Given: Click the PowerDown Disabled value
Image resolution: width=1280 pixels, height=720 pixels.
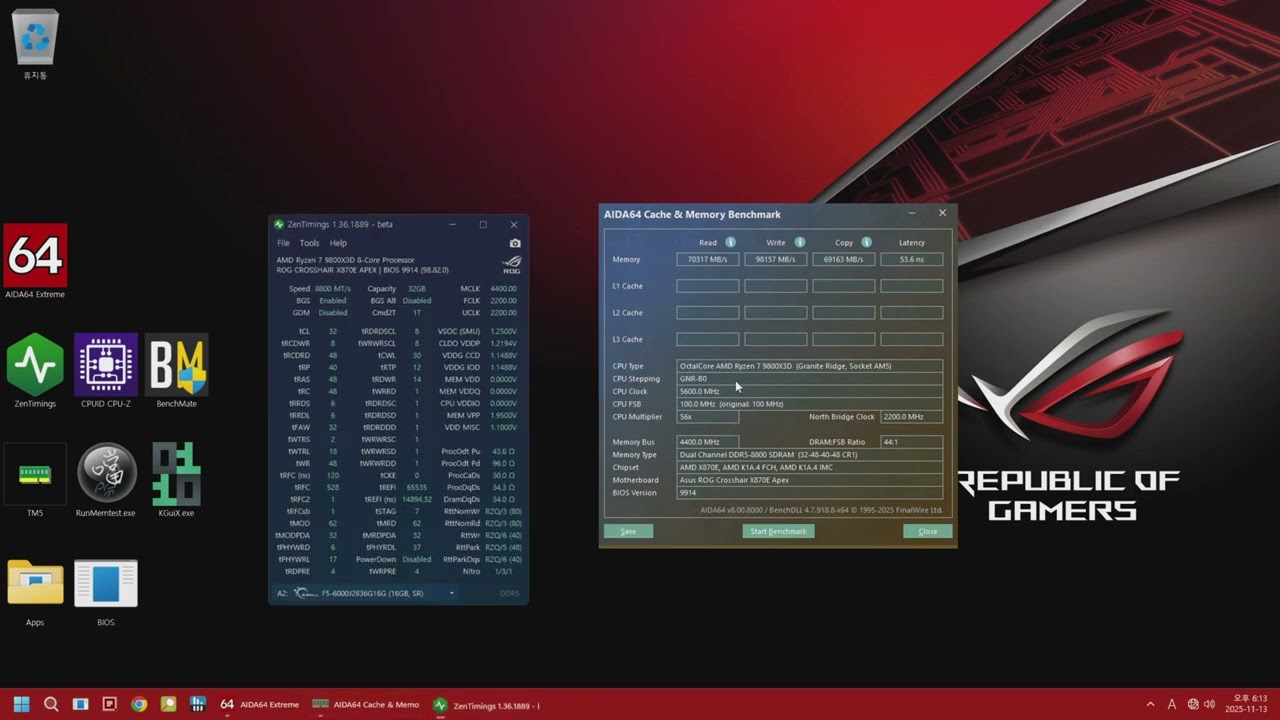Looking at the screenshot, I should 416,559.
